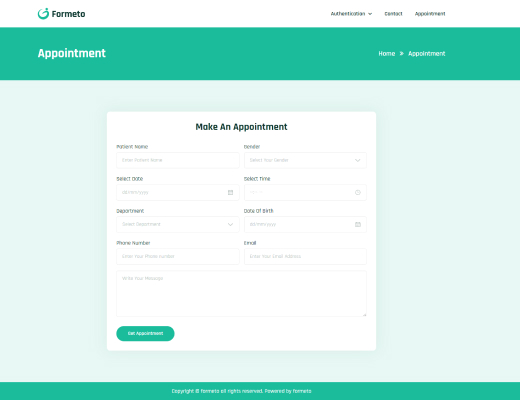Open the Gender dropdown
The image size is (520, 400).
click(305, 160)
